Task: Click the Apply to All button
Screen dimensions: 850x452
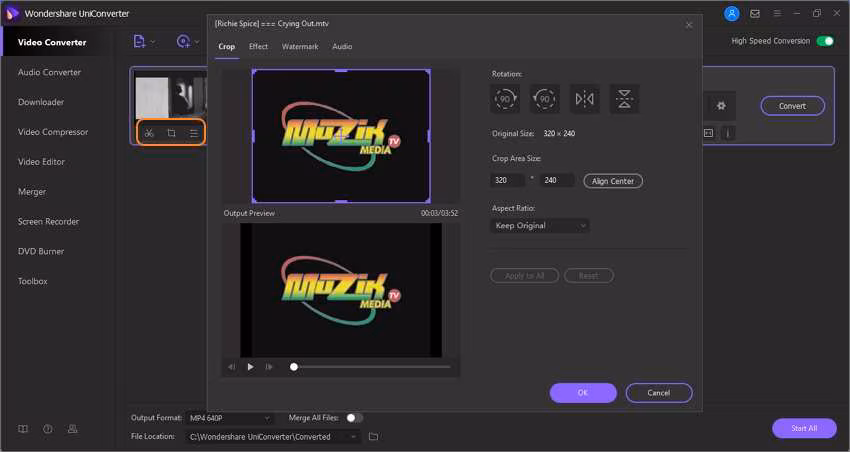Action: point(525,276)
